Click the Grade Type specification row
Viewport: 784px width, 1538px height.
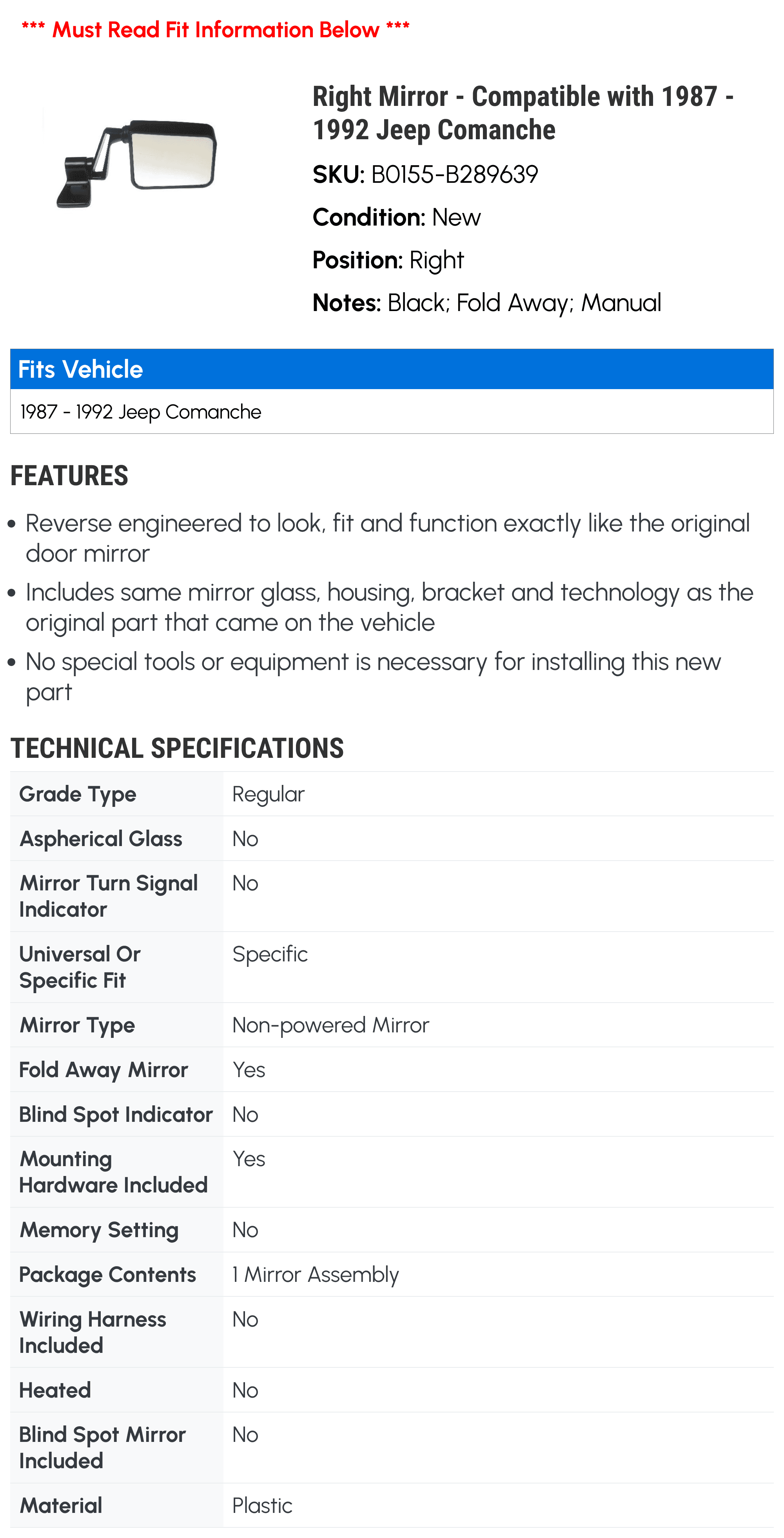tap(391, 794)
